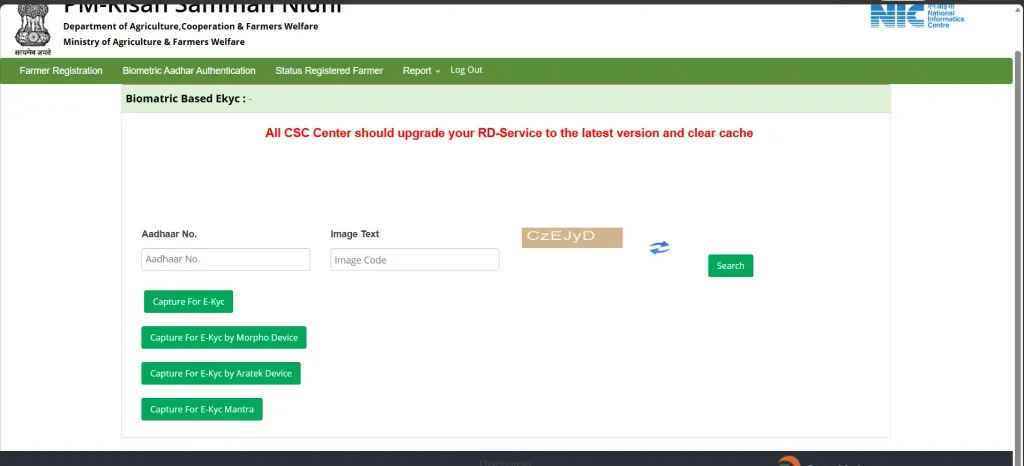Click the CzEJyD captcha image
1024x466 pixels.
[572, 238]
